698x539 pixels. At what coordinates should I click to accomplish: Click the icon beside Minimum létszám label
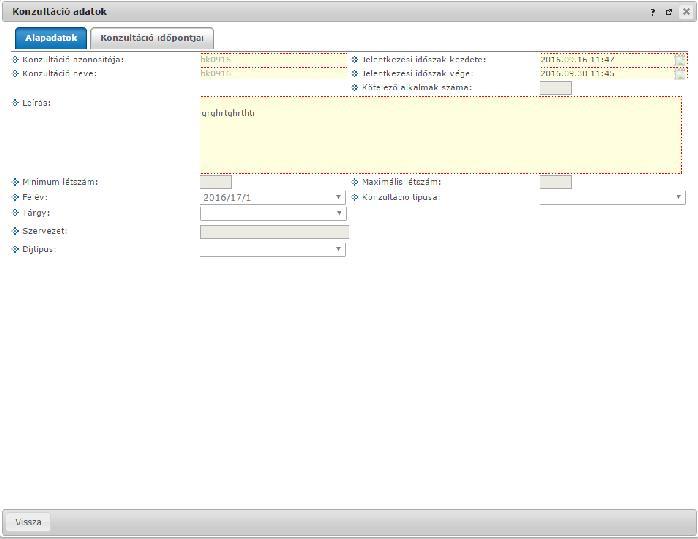coord(16,182)
